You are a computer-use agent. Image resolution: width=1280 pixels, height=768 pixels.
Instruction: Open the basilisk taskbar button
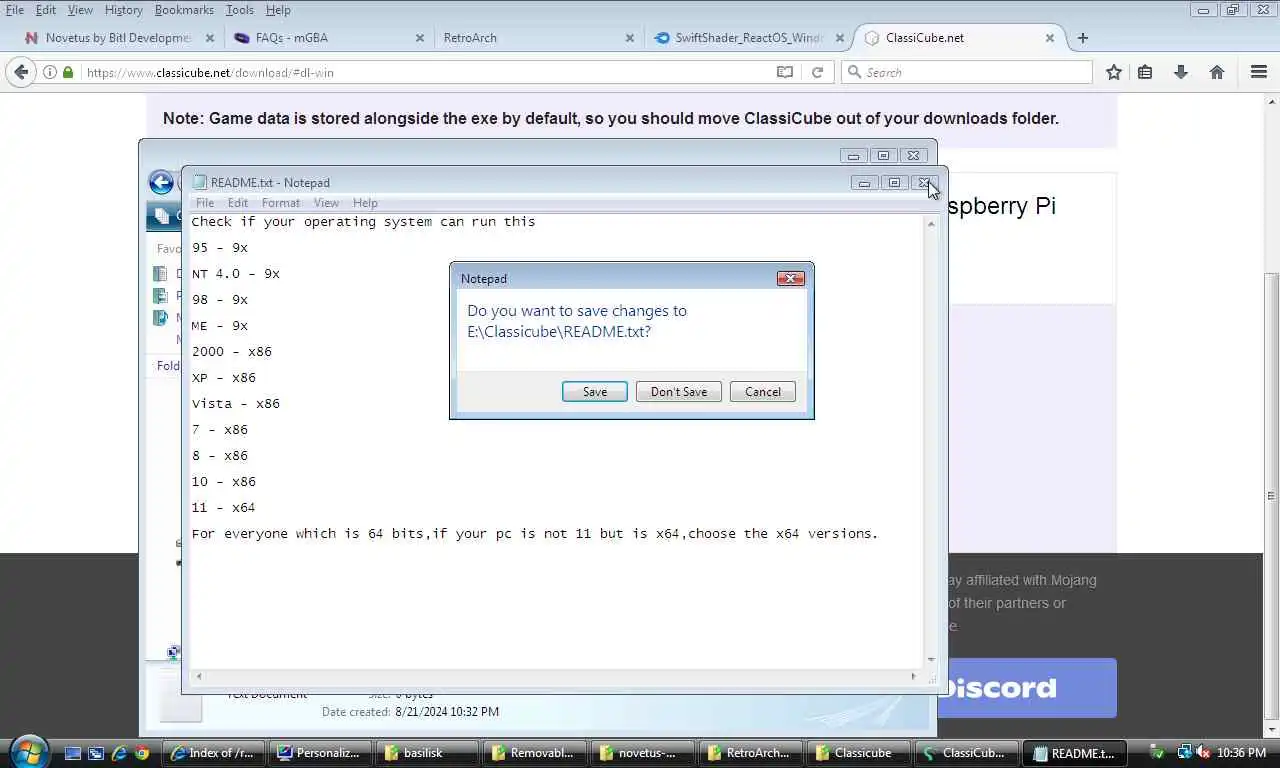pos(428,753)
